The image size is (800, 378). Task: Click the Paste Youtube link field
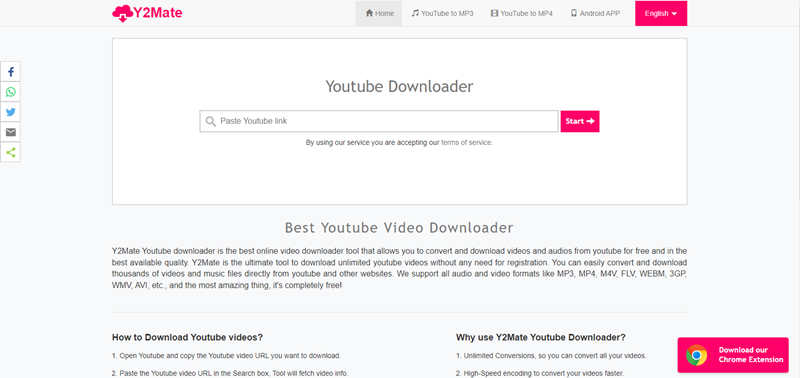379,121
